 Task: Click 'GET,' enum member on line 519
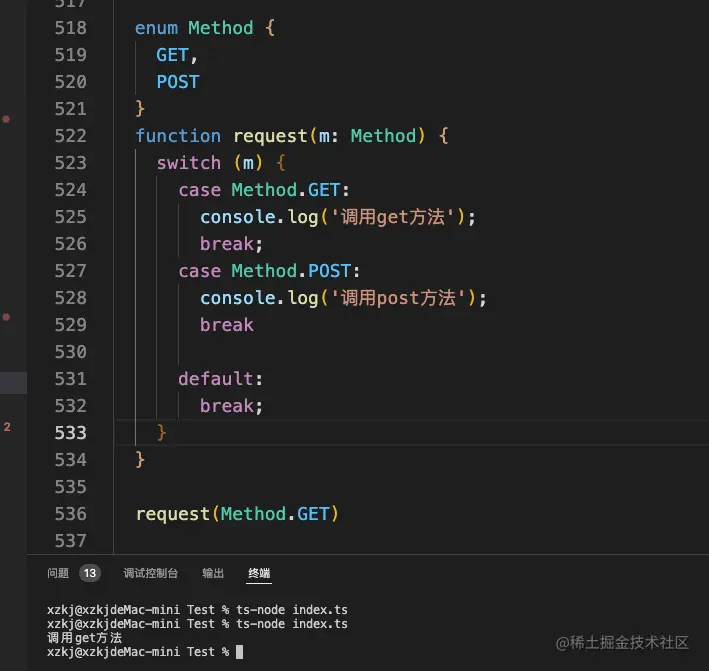pyautogui.click(x=177, y=55)
